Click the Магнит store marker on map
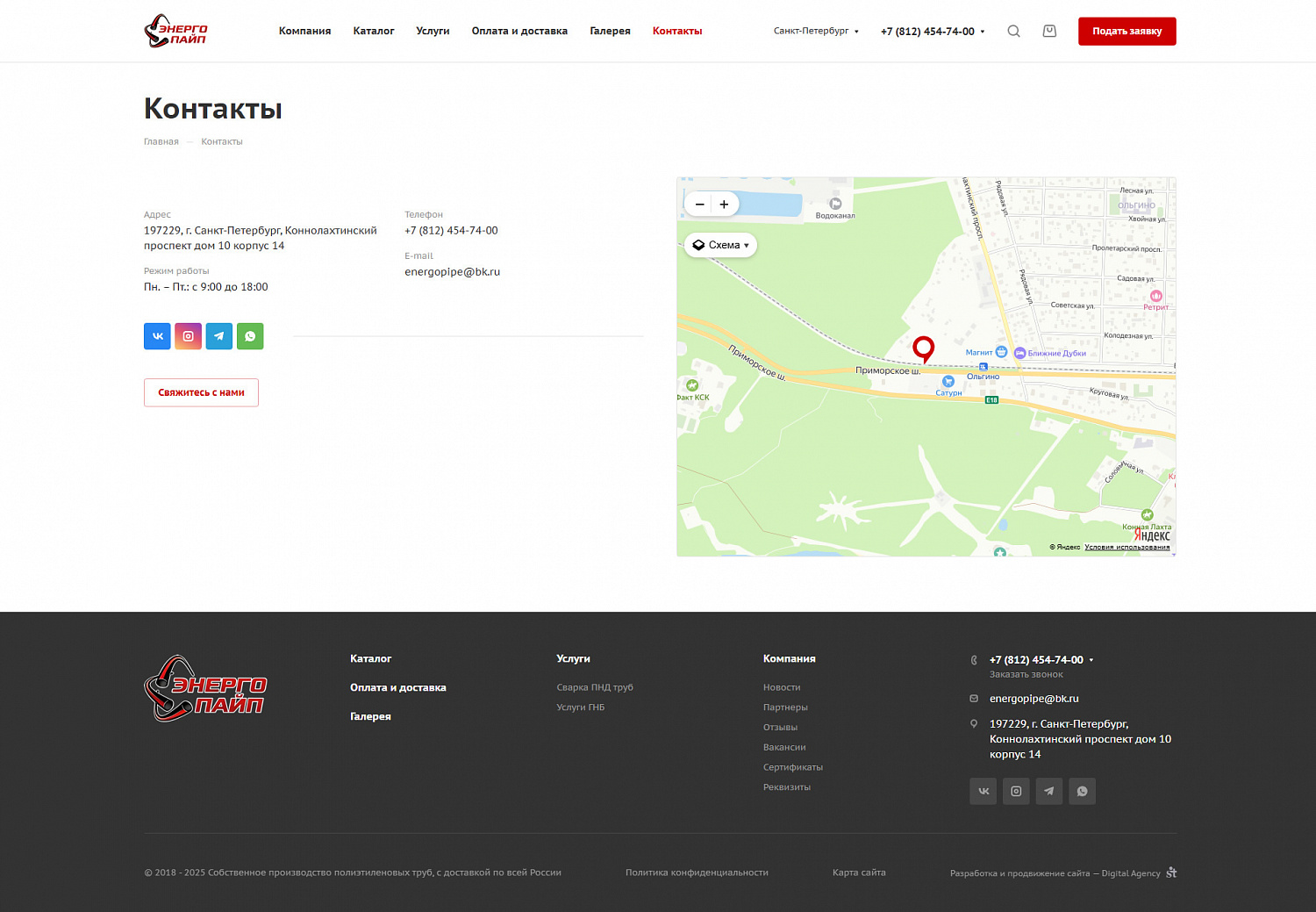 (1000, 352)
